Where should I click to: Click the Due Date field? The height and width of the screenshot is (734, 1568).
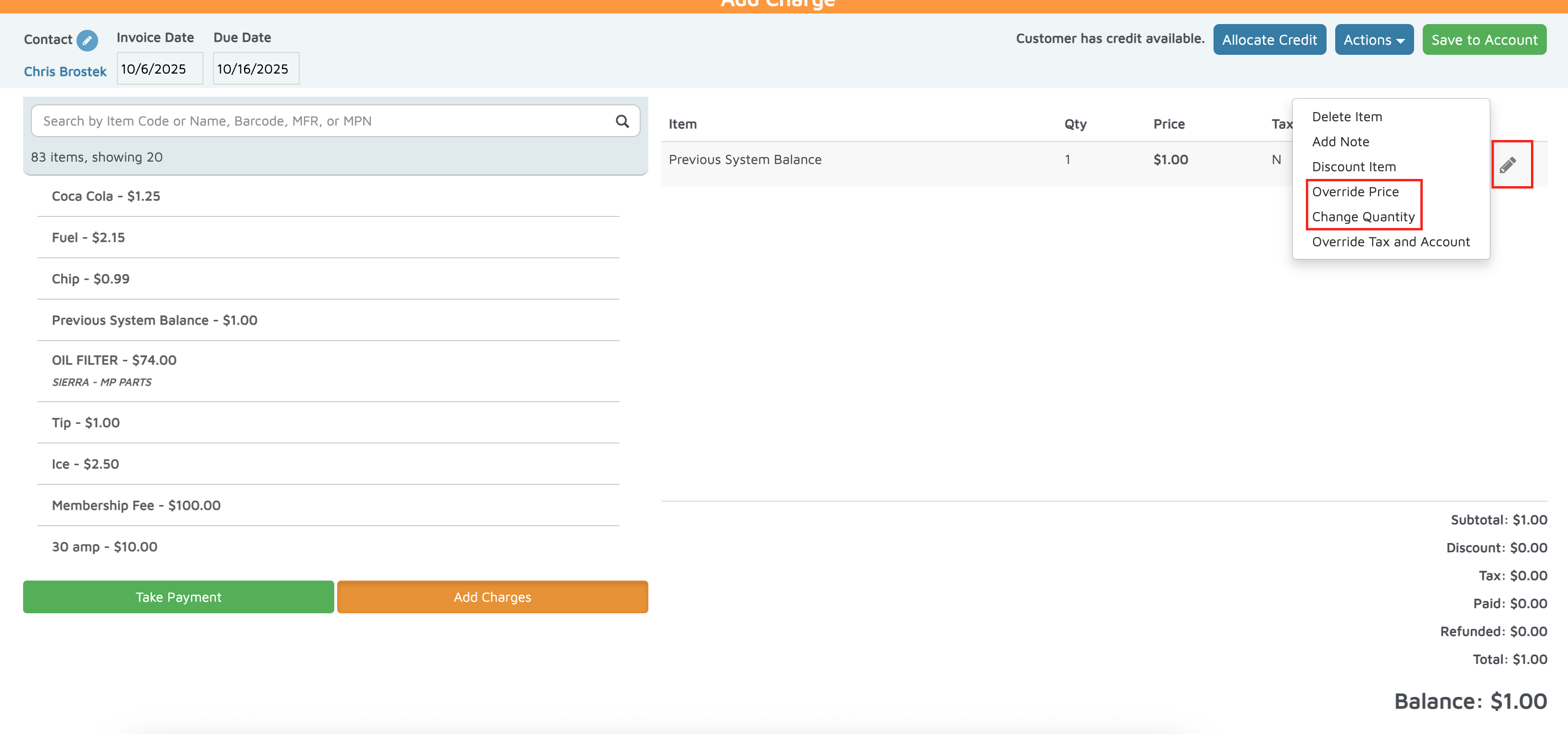(x=255, y=69)
